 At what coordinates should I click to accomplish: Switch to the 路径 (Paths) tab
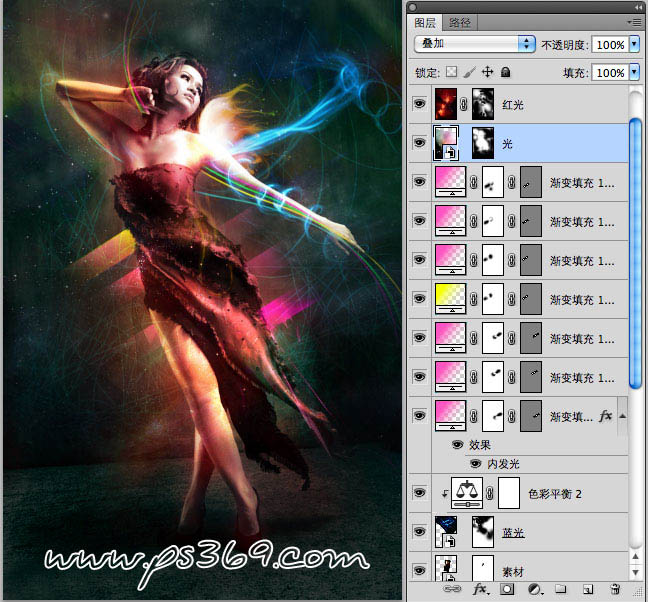pos(460,23)
